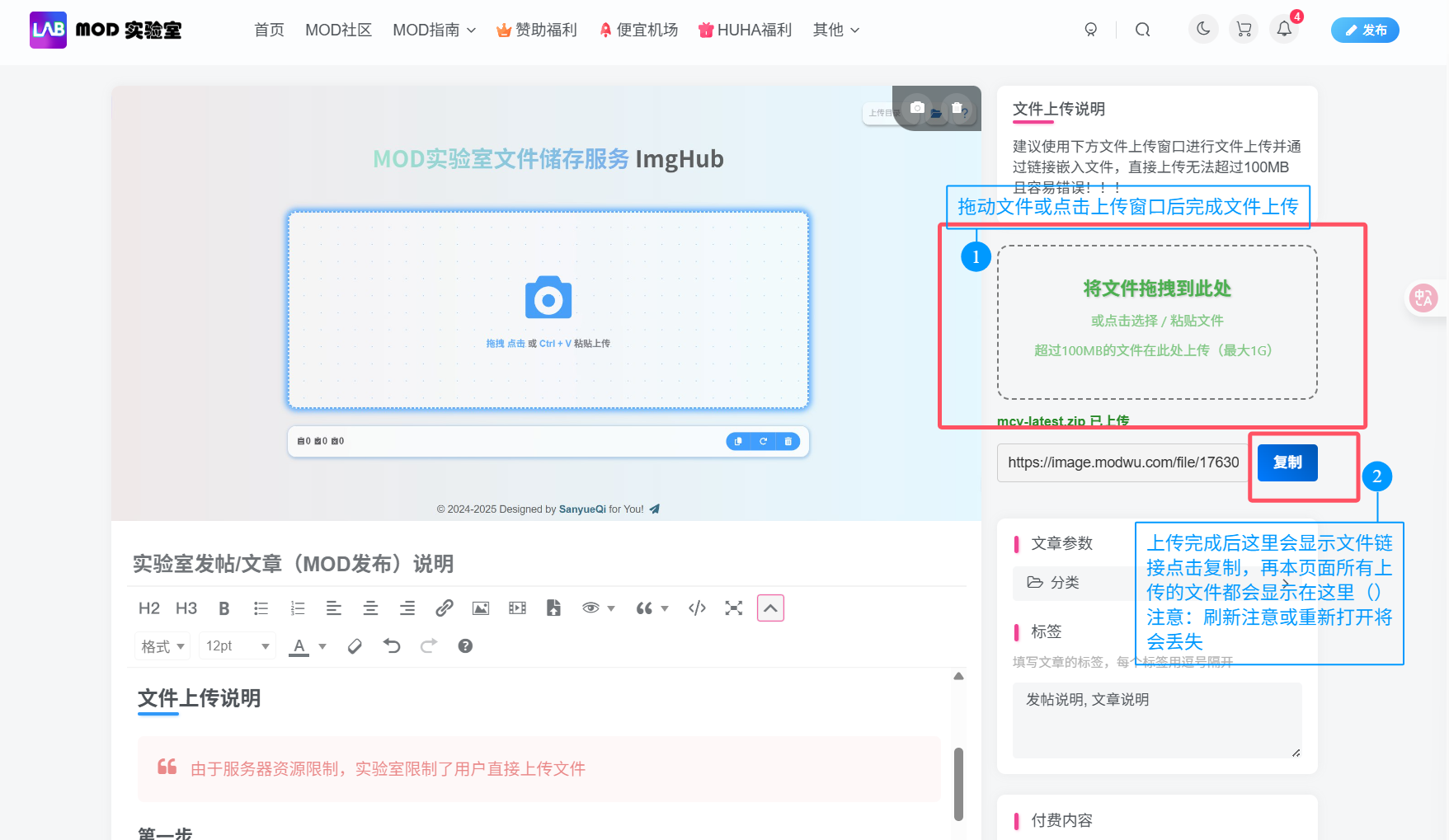Click the insert hyperlink icon
Image resolution: width=1449 pixels, height=840 pixels.
pyautogui.click(x=444, y=608)
